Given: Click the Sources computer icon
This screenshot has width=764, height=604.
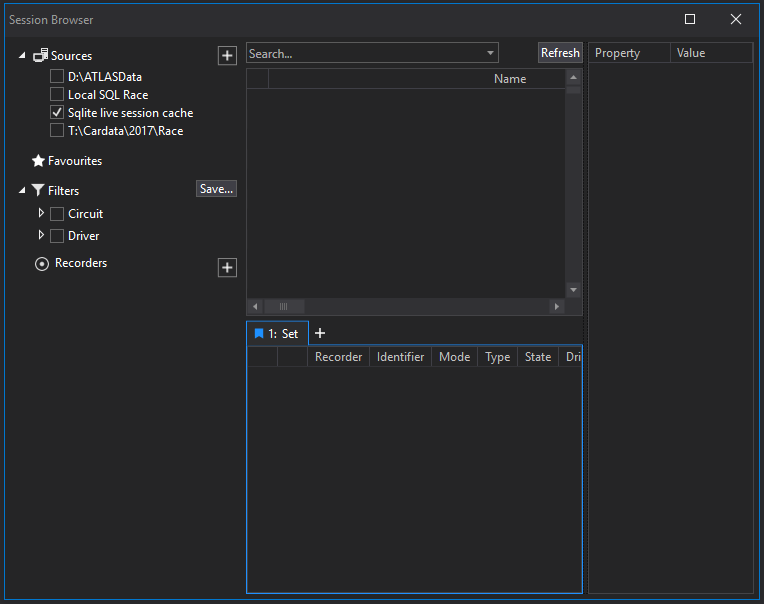Looking at the screenshot, I should coord(40,56).
